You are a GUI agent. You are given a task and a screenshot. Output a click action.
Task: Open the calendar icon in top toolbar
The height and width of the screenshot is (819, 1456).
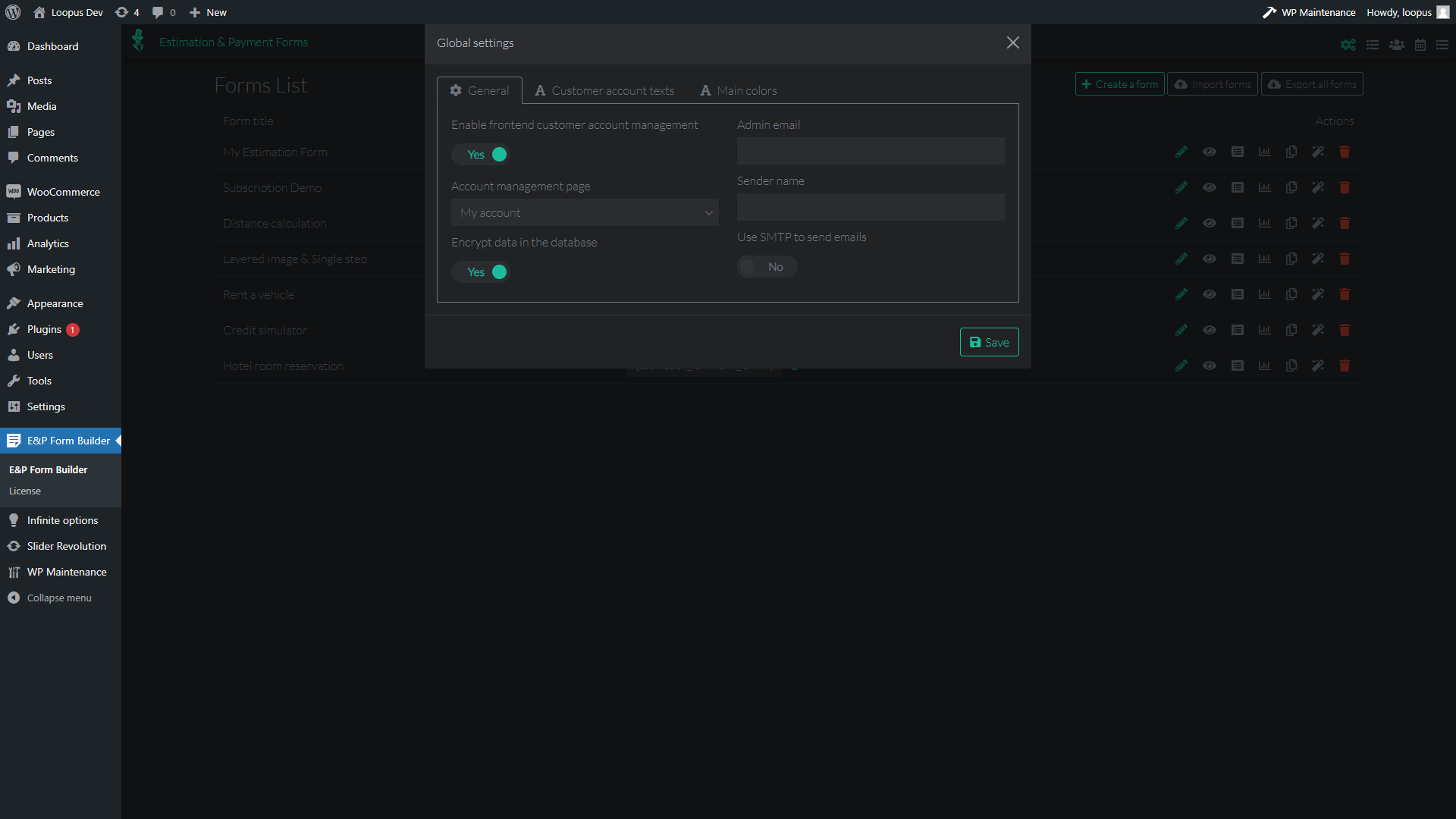point(1420,45)
